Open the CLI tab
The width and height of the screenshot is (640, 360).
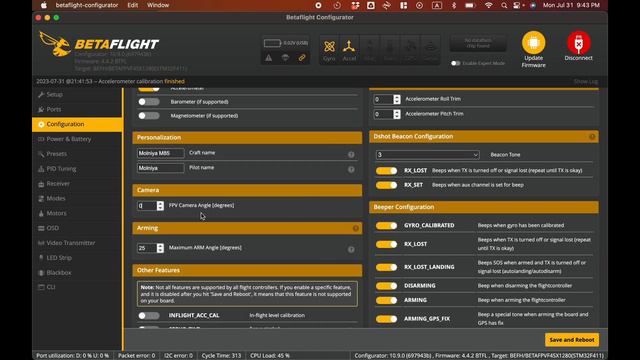click(x=77, y=287)
